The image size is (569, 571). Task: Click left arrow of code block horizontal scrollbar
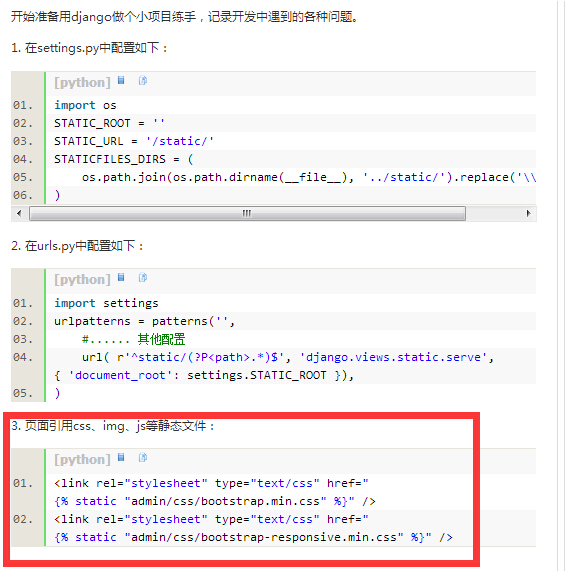click(19, 213)
